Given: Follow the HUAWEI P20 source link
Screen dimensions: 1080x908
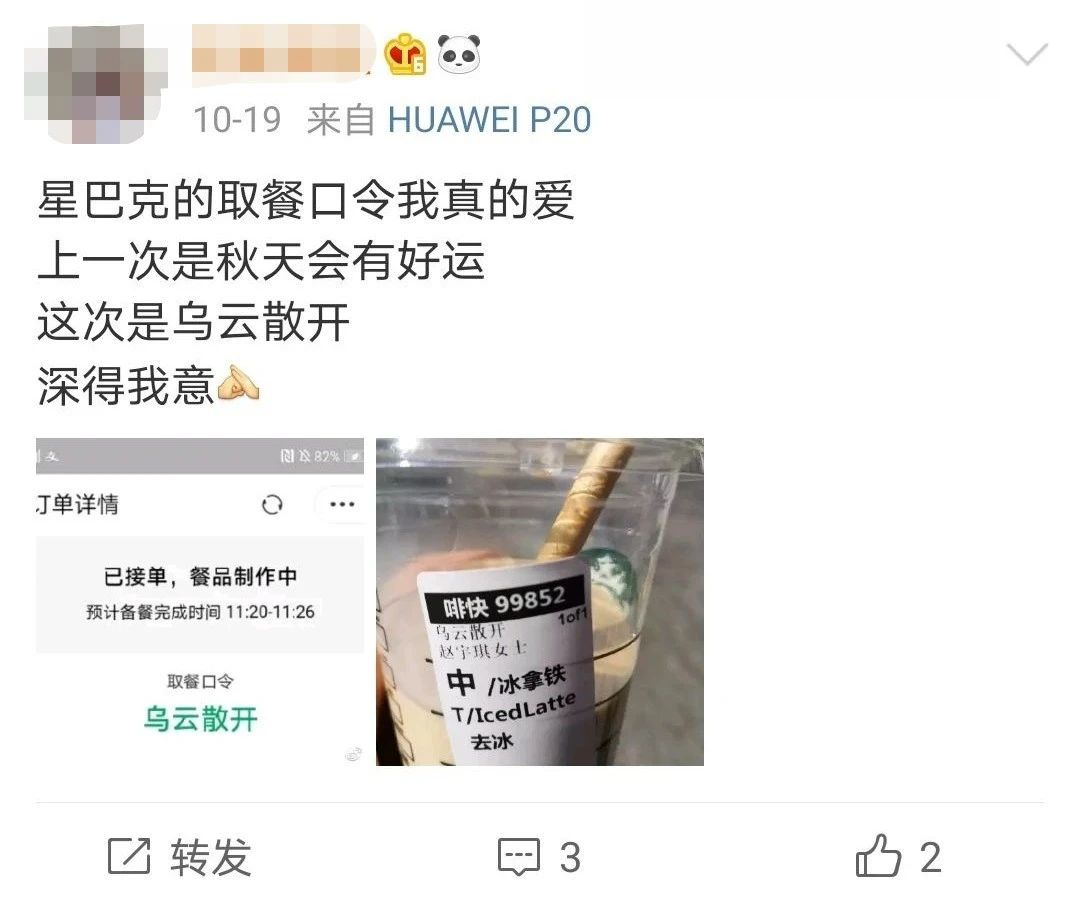Looking at the screenshot, I should pyautogui.click(x=489, y=120).
